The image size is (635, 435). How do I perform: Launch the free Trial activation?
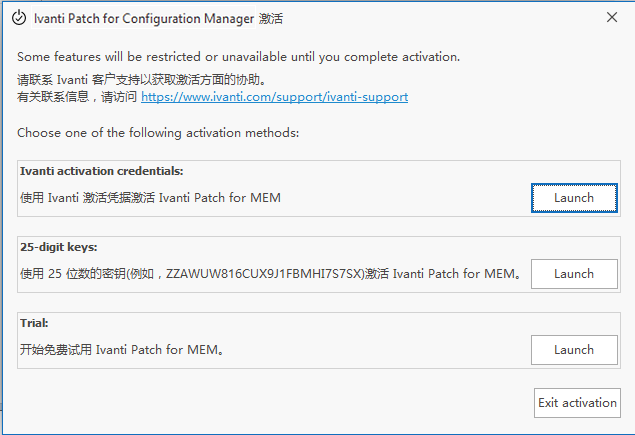[x=574, y=350]
